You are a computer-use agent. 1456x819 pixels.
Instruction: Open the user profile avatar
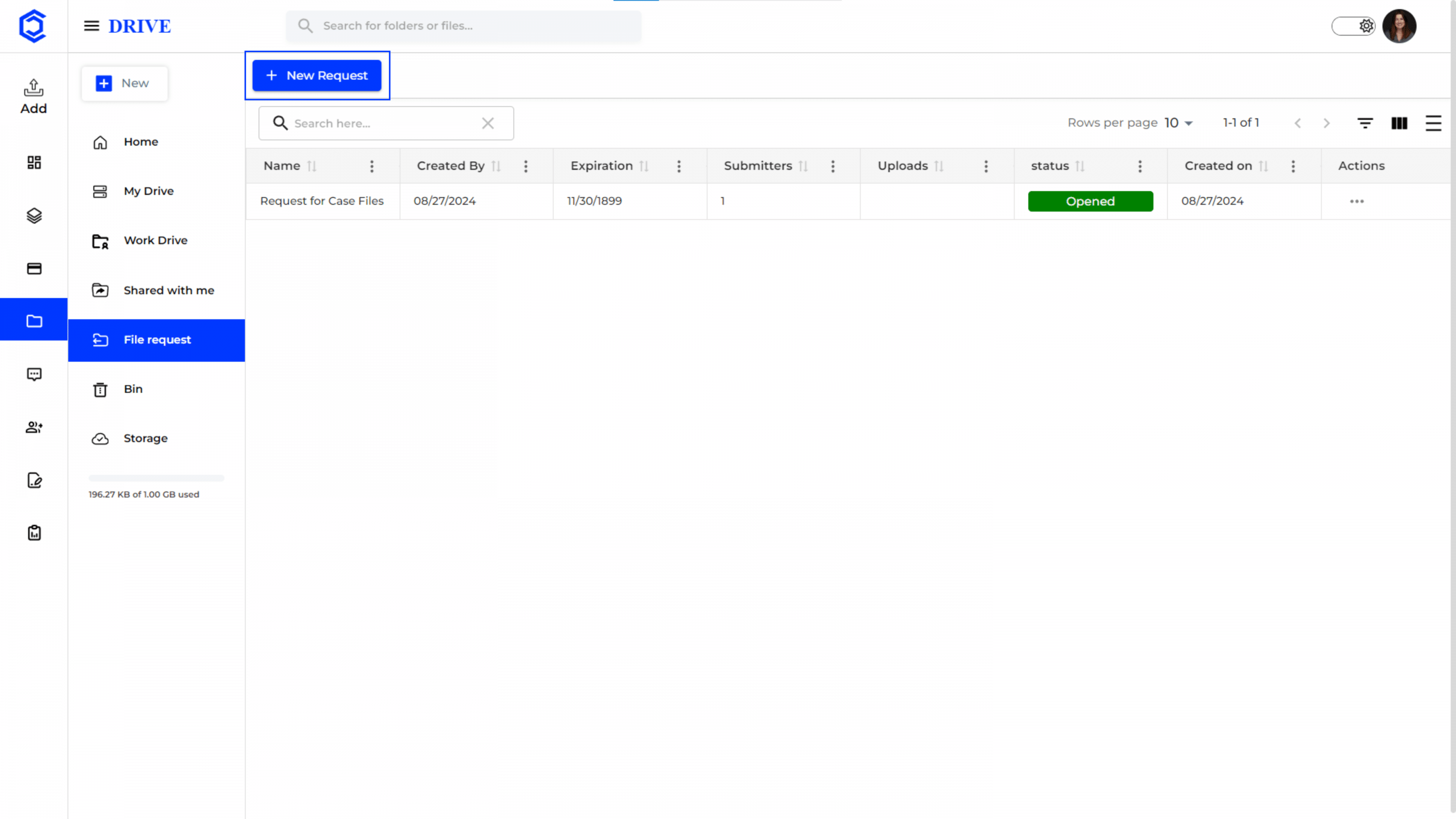tap(1399, 26)
